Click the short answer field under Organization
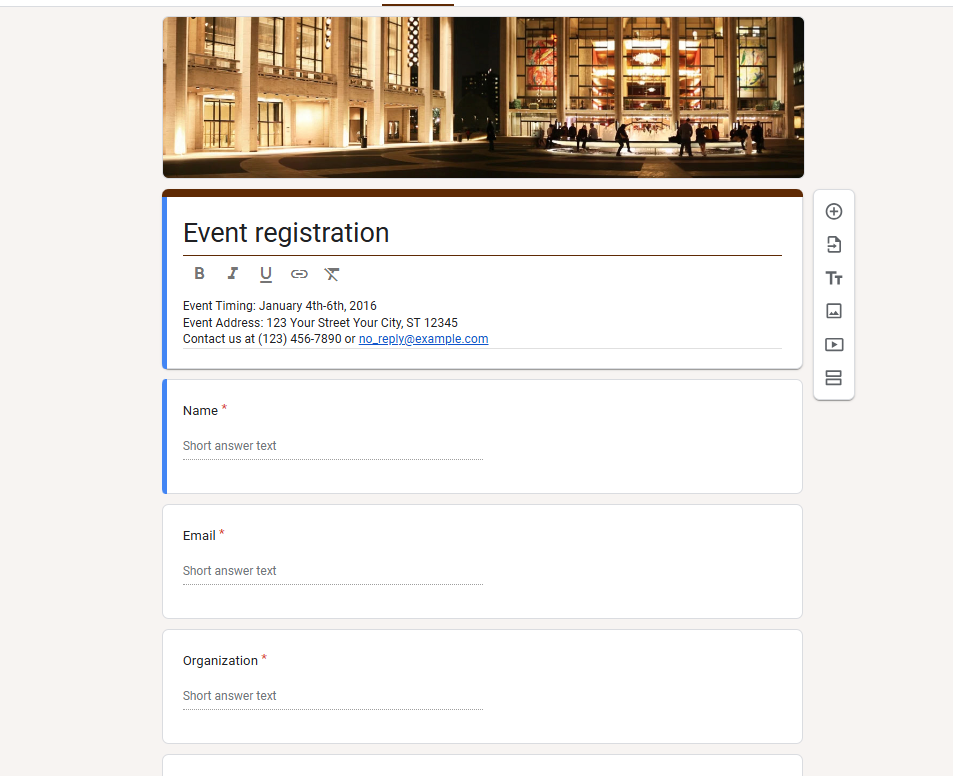The image size is (953, 776). [332, 696]
